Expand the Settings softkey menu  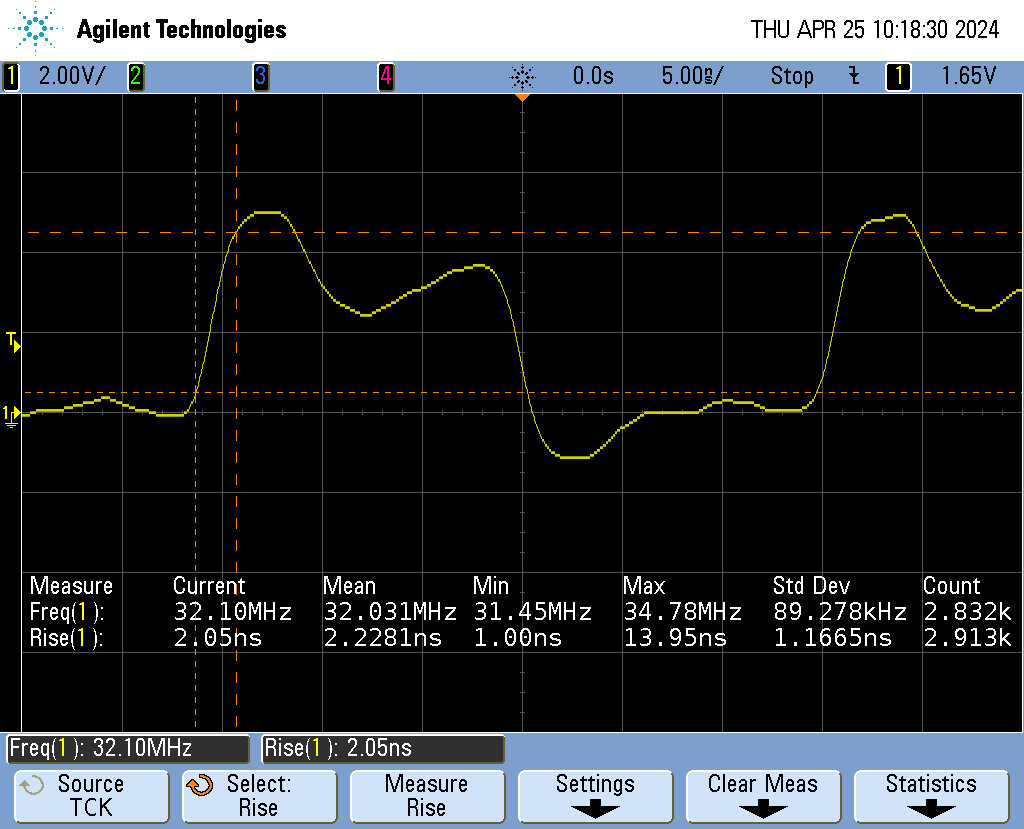click(595, 796)
